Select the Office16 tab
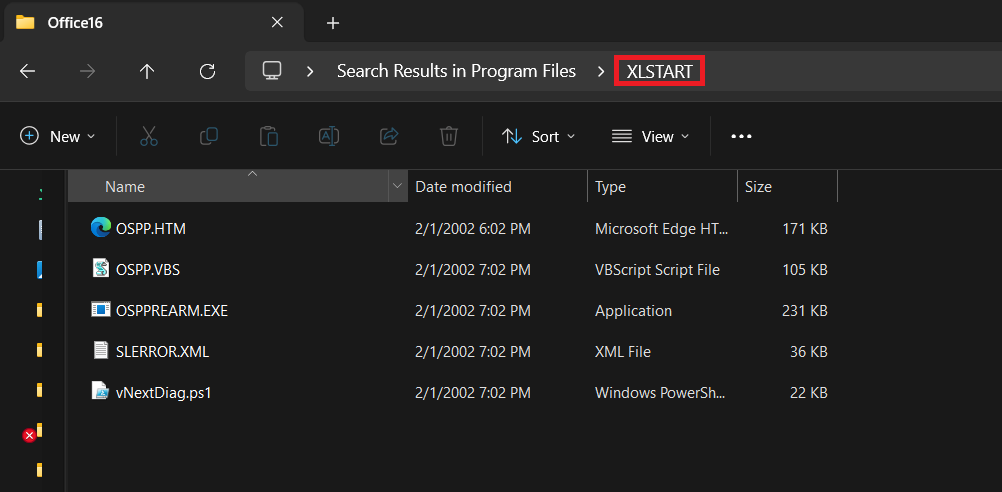The height and width of the screenshot is (492, 1002). [152, 23]
